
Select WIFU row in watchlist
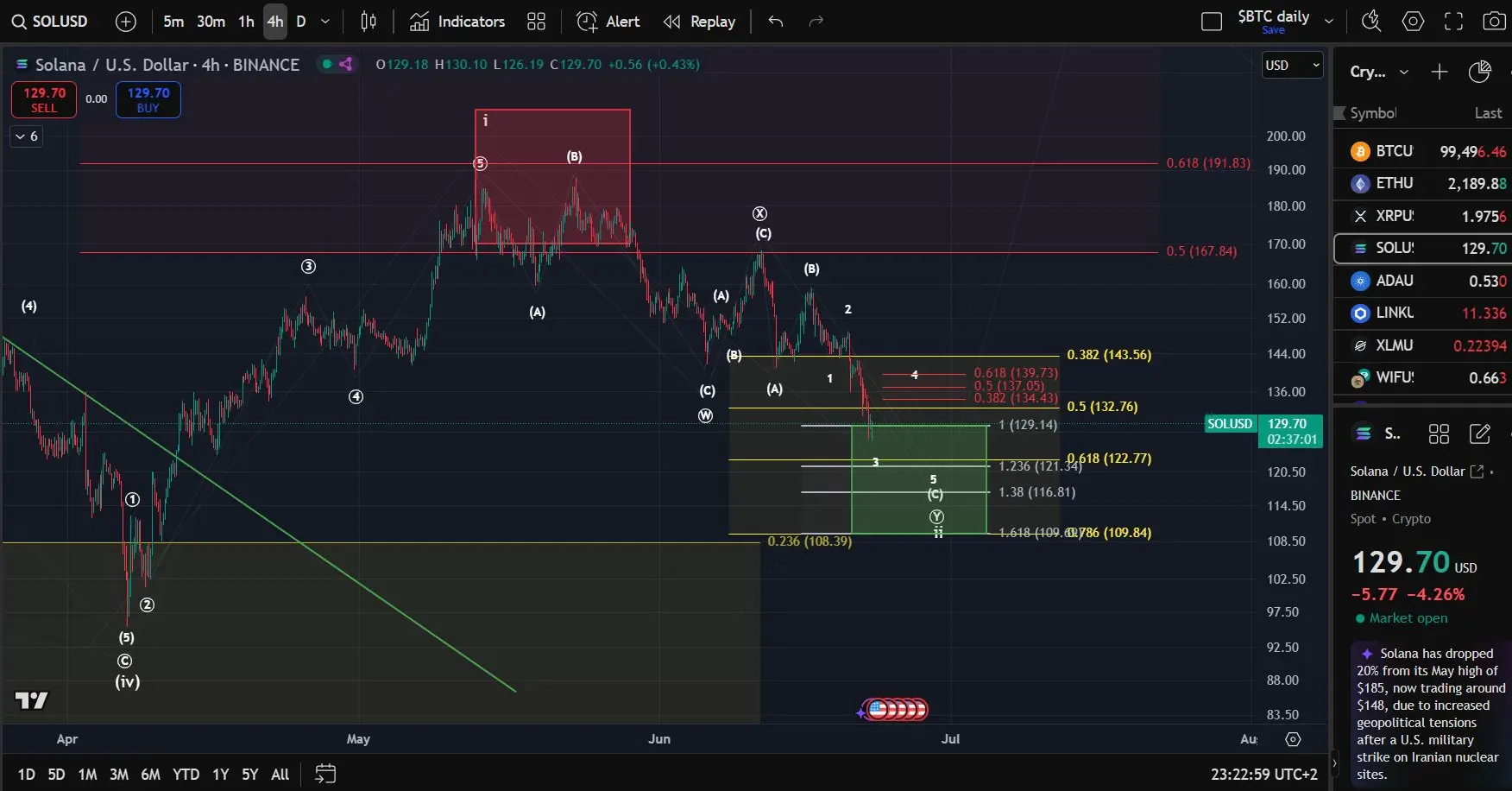pos(1423,377)
